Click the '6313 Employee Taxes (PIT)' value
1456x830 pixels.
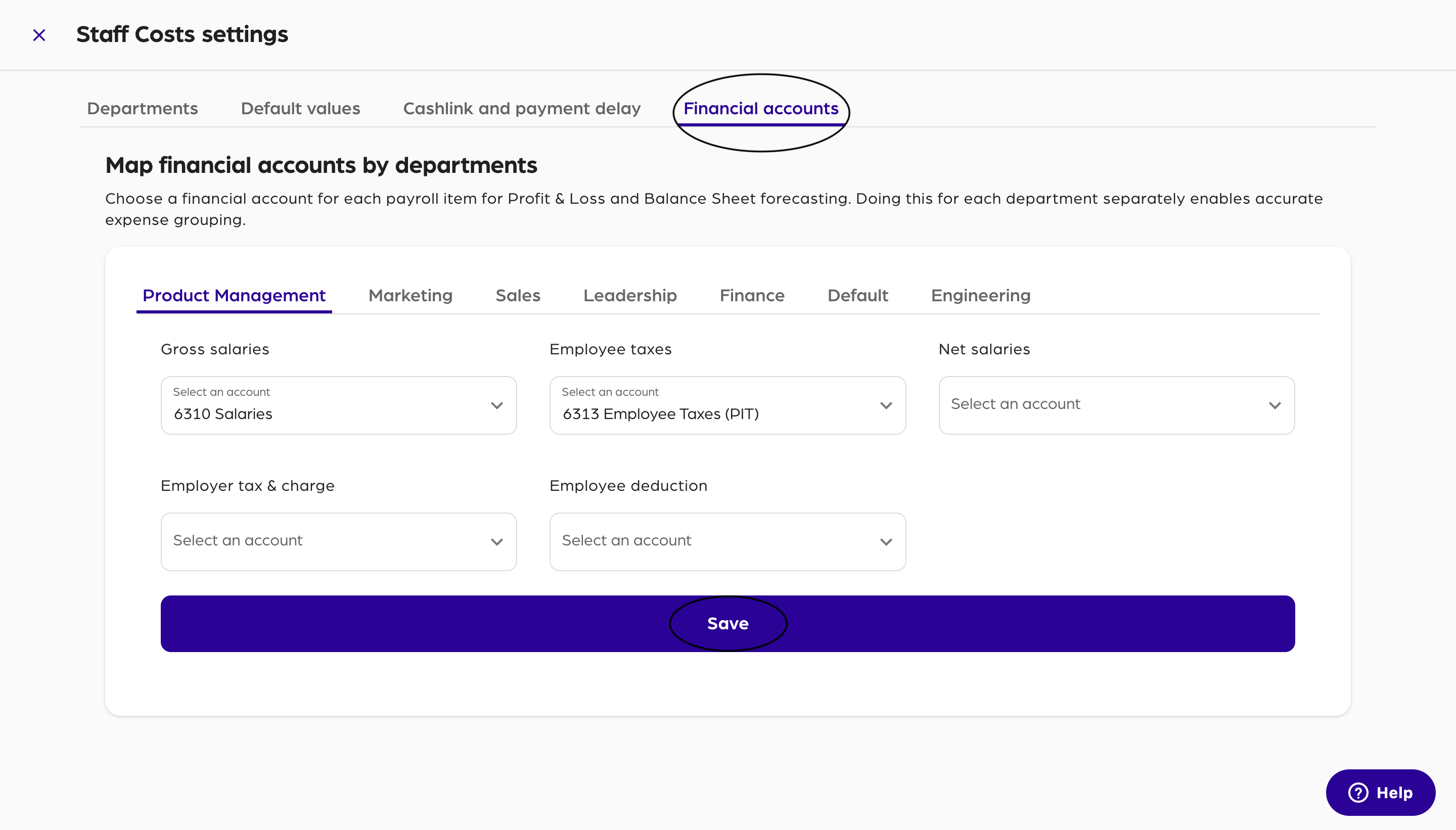660,414
